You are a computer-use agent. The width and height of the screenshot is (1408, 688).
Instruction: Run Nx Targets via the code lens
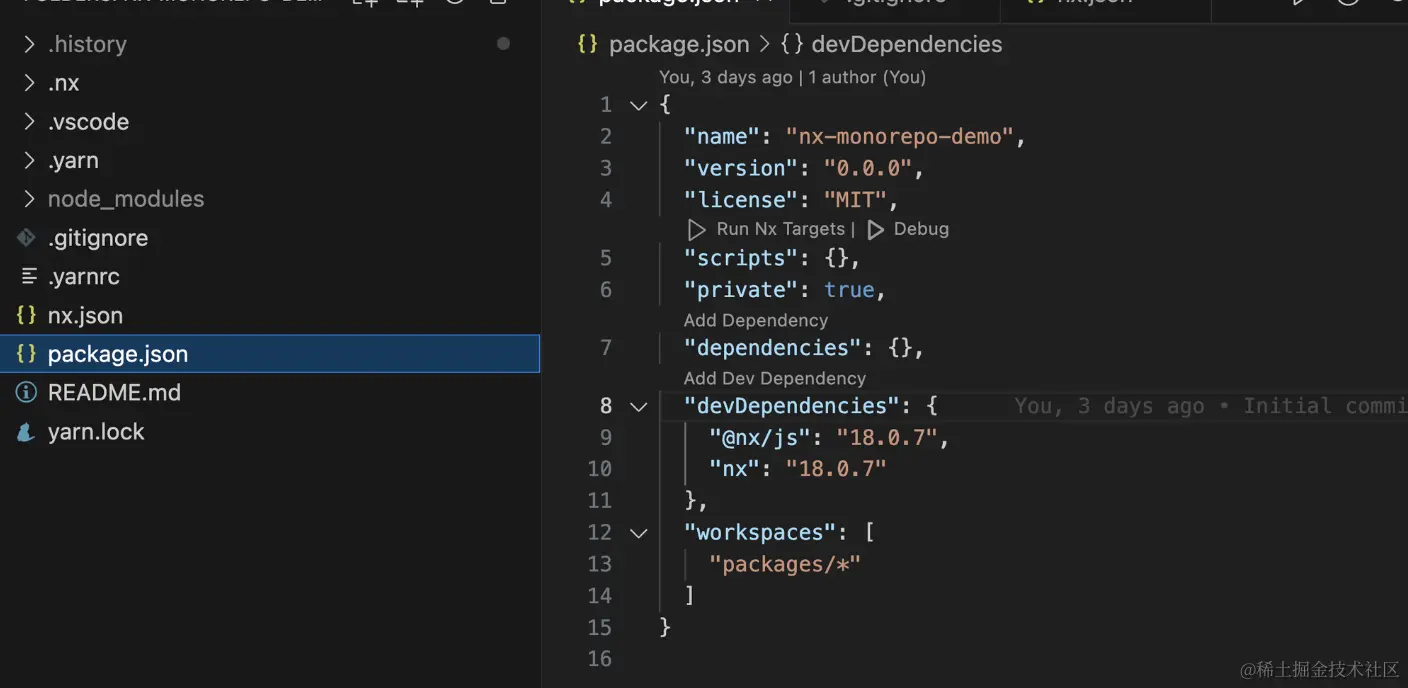[781, 229]
